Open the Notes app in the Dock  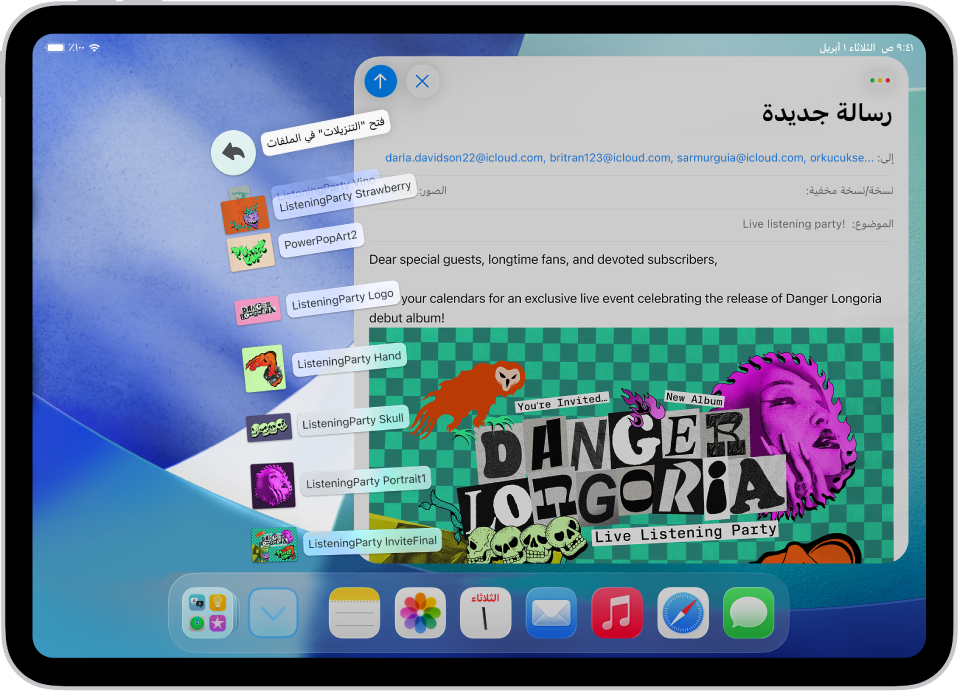point(354,610)
